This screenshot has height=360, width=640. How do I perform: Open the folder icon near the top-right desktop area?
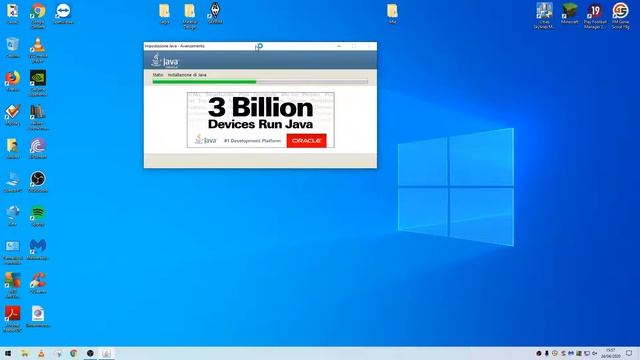[392, 13]
